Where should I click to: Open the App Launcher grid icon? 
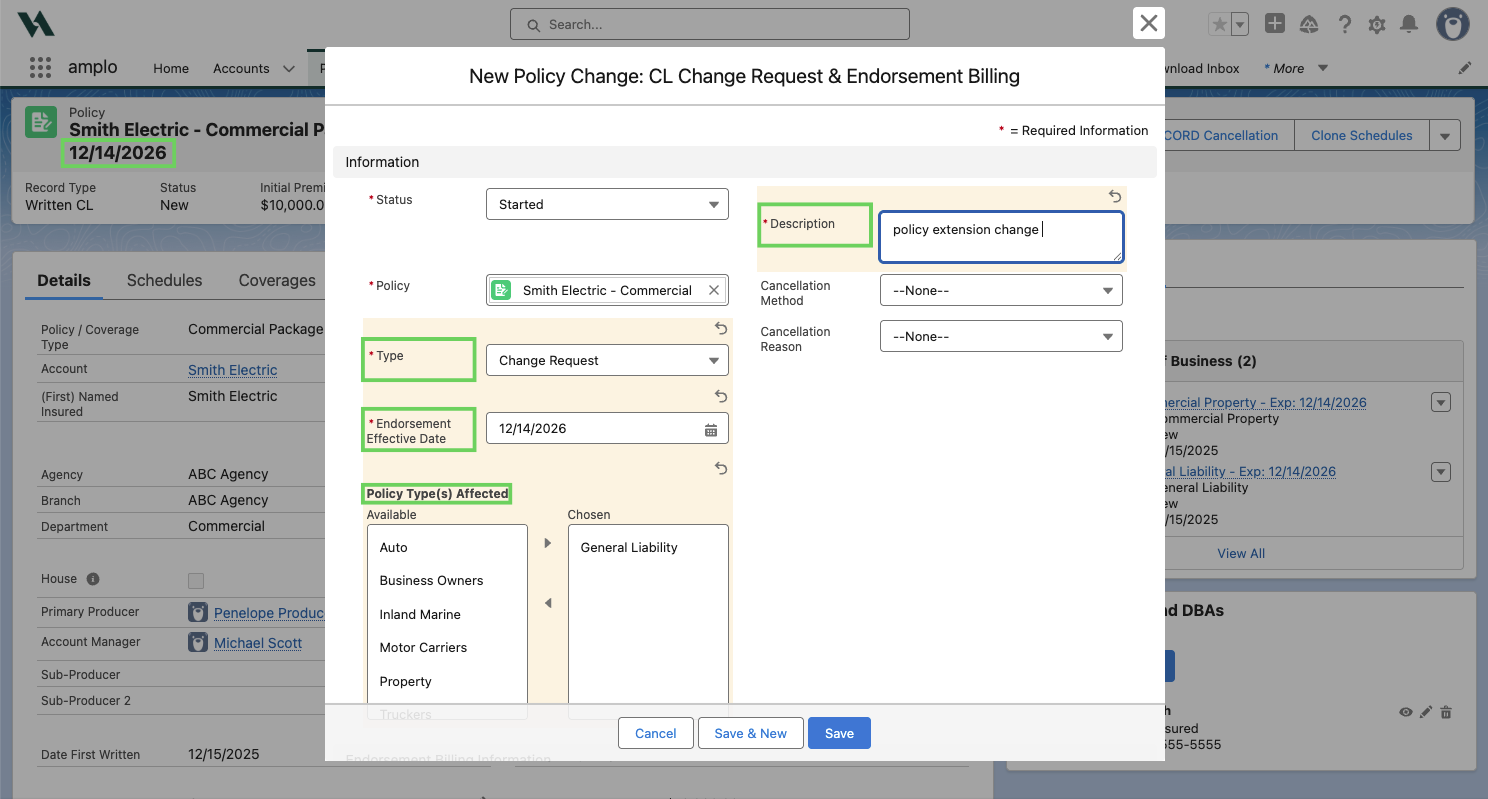[40, 68]
